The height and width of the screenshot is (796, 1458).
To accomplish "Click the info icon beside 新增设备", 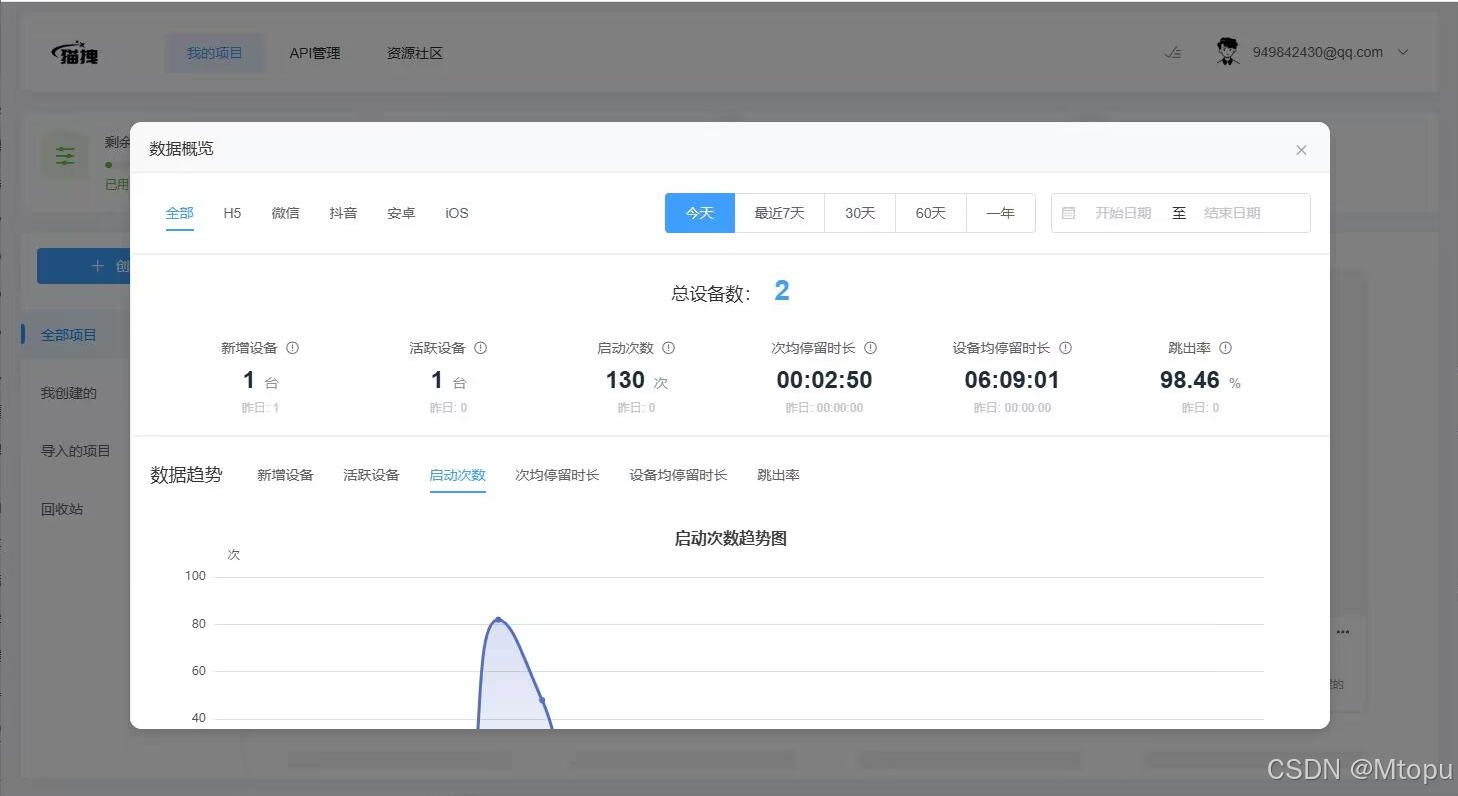I will click(x=291, y=347).
